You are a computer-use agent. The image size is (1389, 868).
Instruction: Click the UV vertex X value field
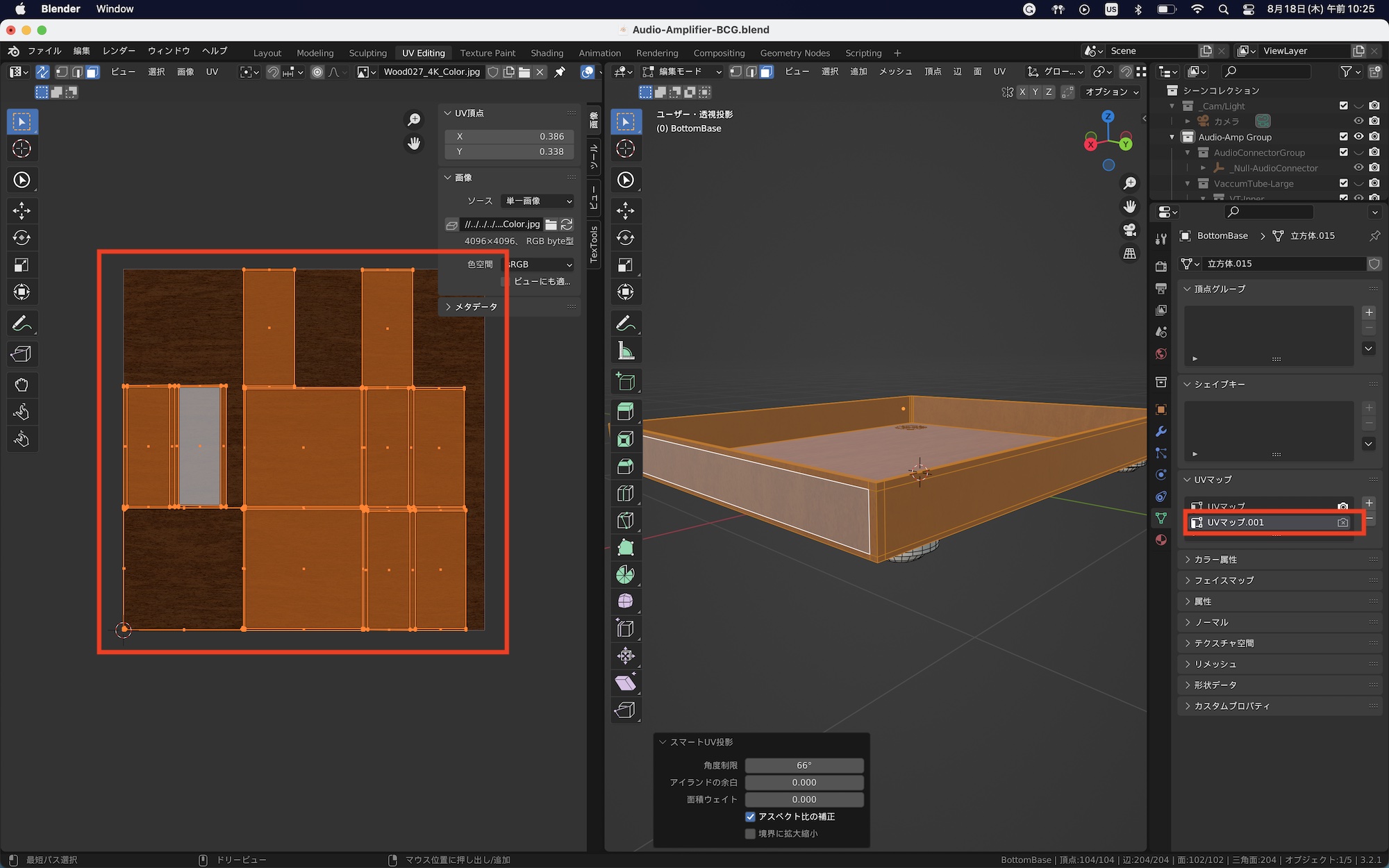(510, 137)
